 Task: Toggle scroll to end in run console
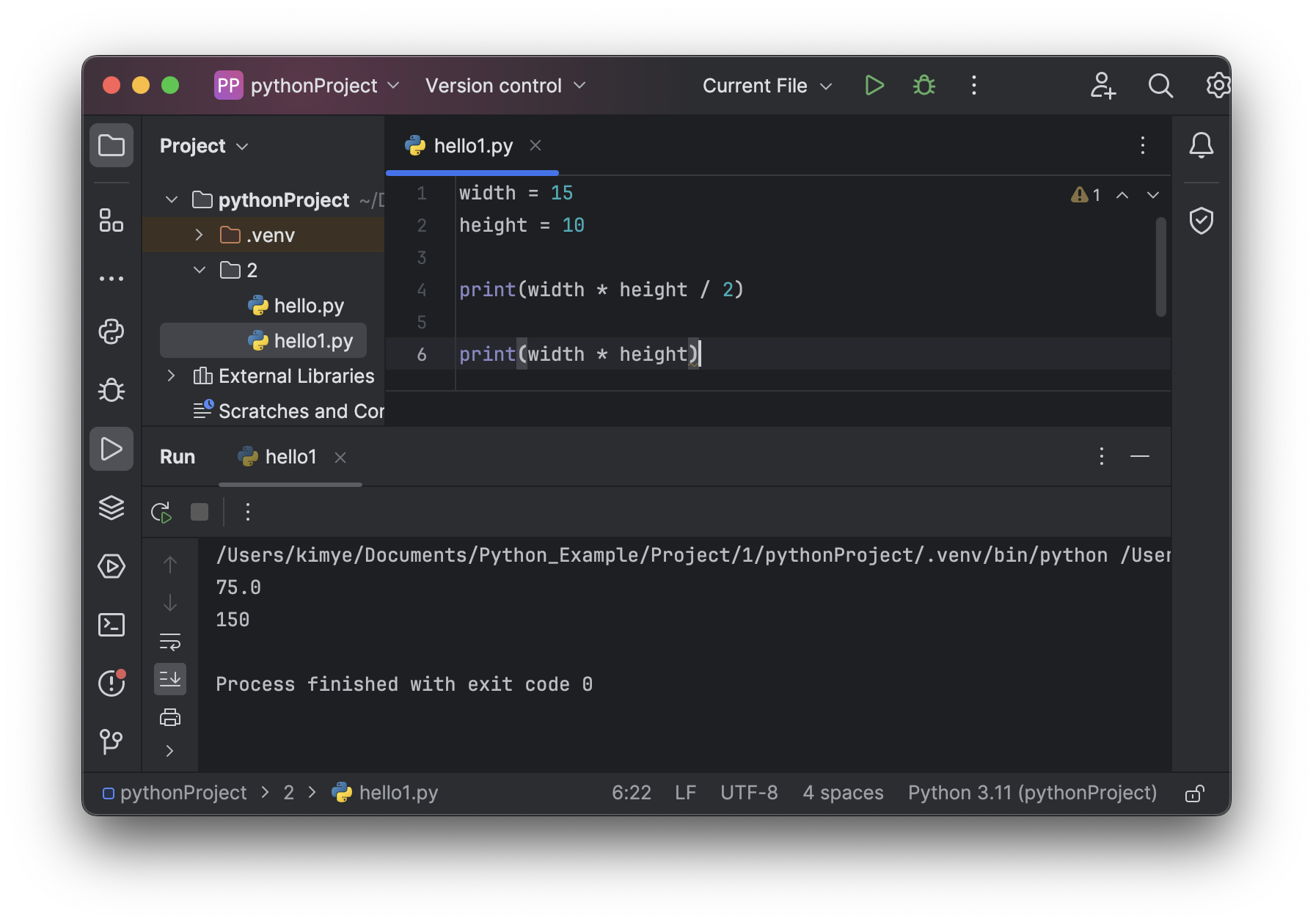pos(170,679)
